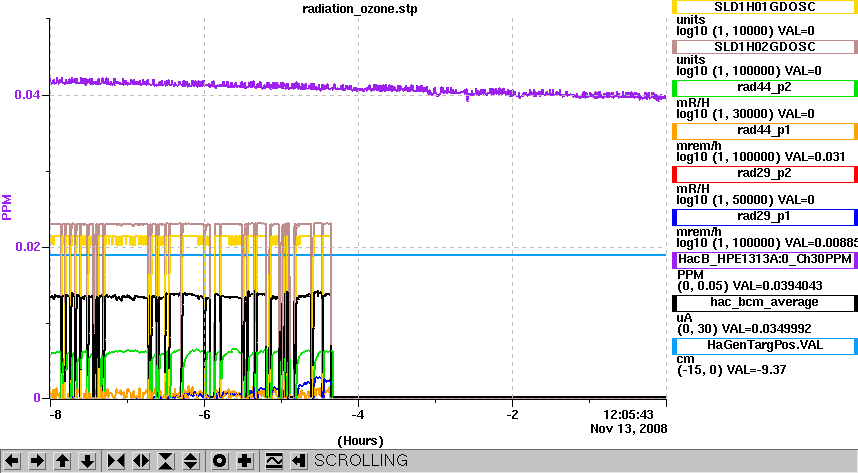Click the 'cm' unit label
Image resolution: width=858 pixels, height=473 pixels.
click(x=685, y=360)
